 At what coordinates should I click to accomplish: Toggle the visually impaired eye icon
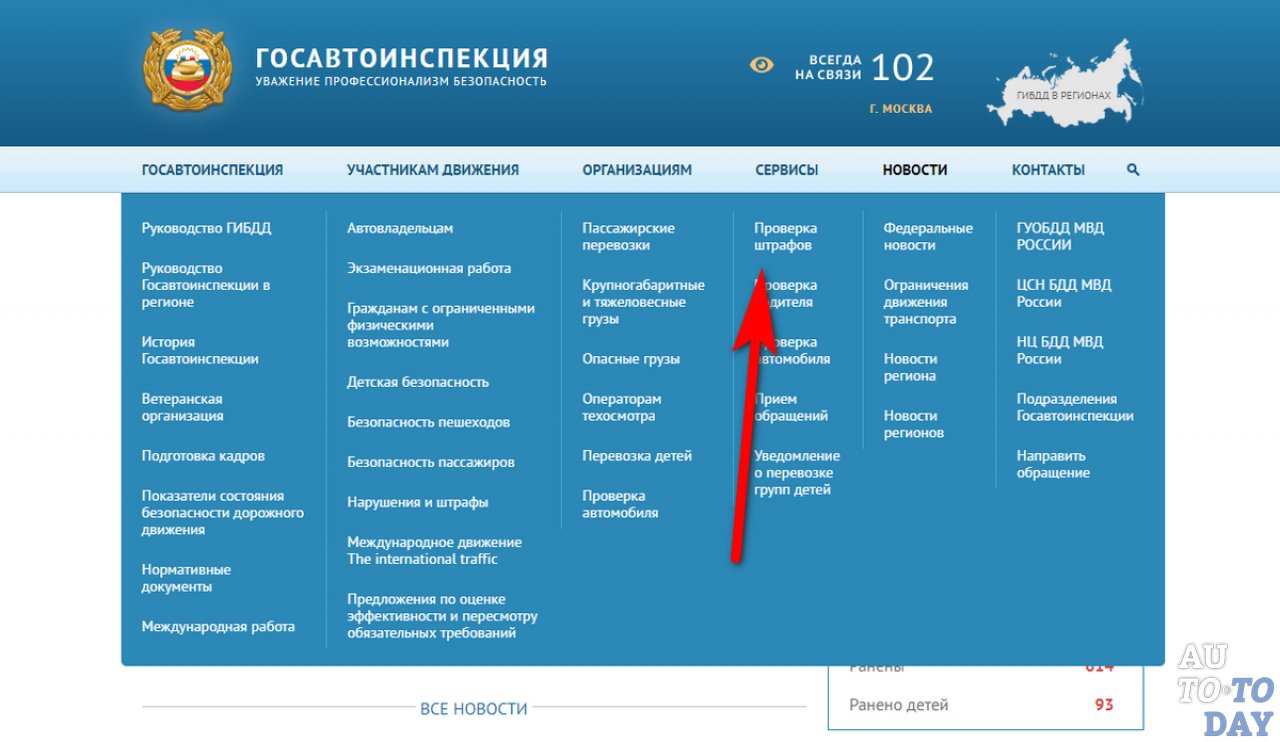762,65
